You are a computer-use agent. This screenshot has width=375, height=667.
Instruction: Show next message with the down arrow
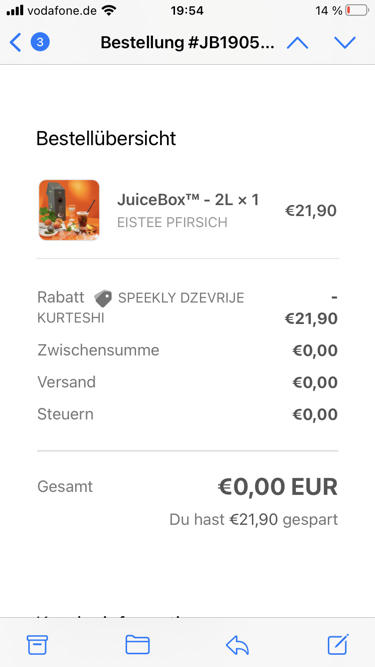pos(344,43)
